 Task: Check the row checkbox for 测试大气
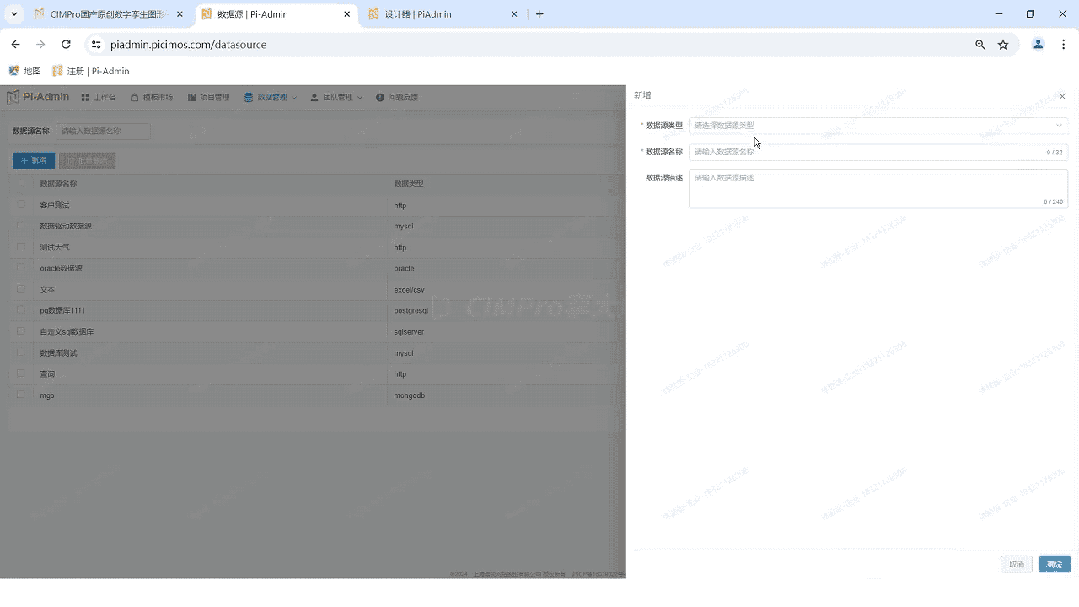(x=21, y=247)
